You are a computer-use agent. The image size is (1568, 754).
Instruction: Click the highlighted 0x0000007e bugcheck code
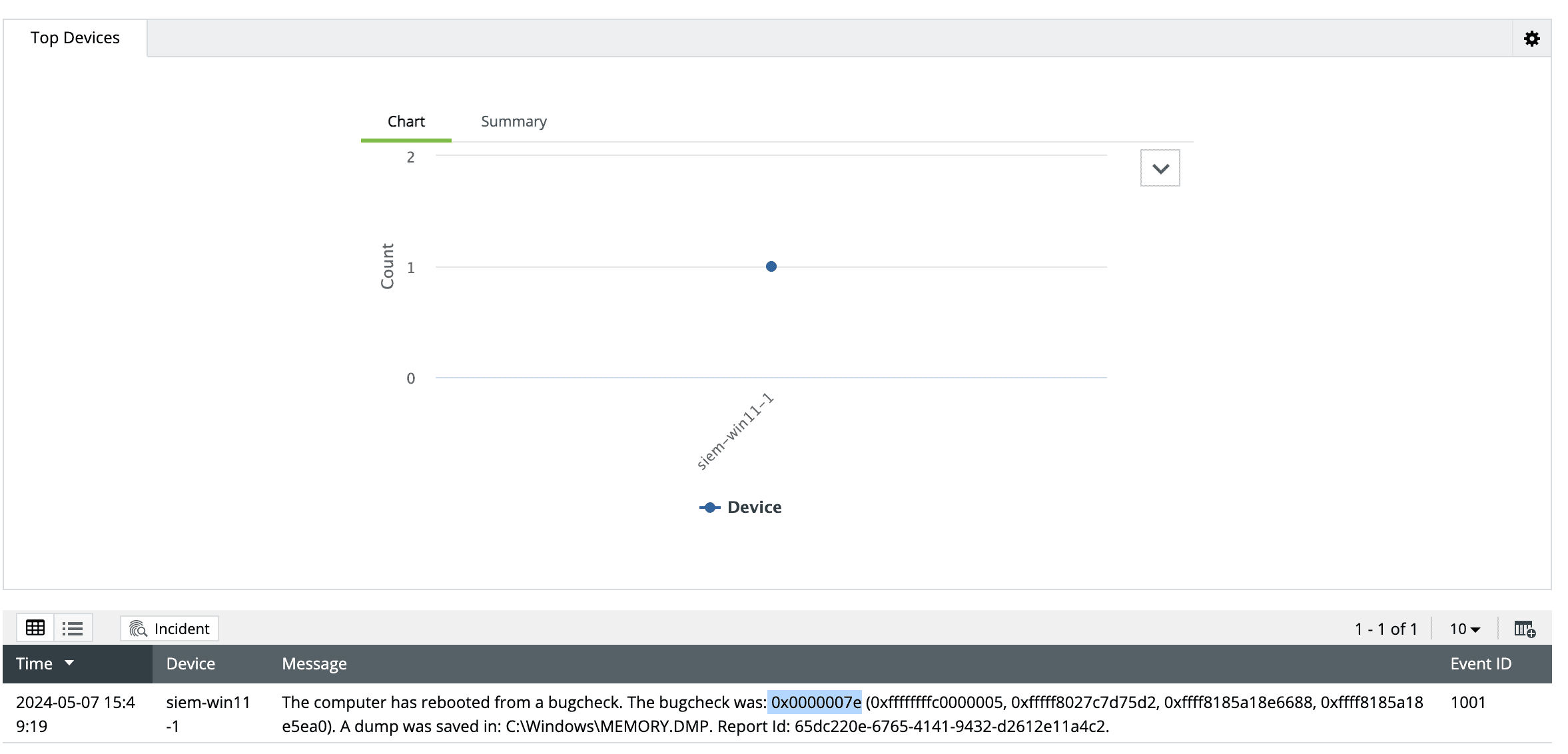pyautogui.click(x=815, y=702)
